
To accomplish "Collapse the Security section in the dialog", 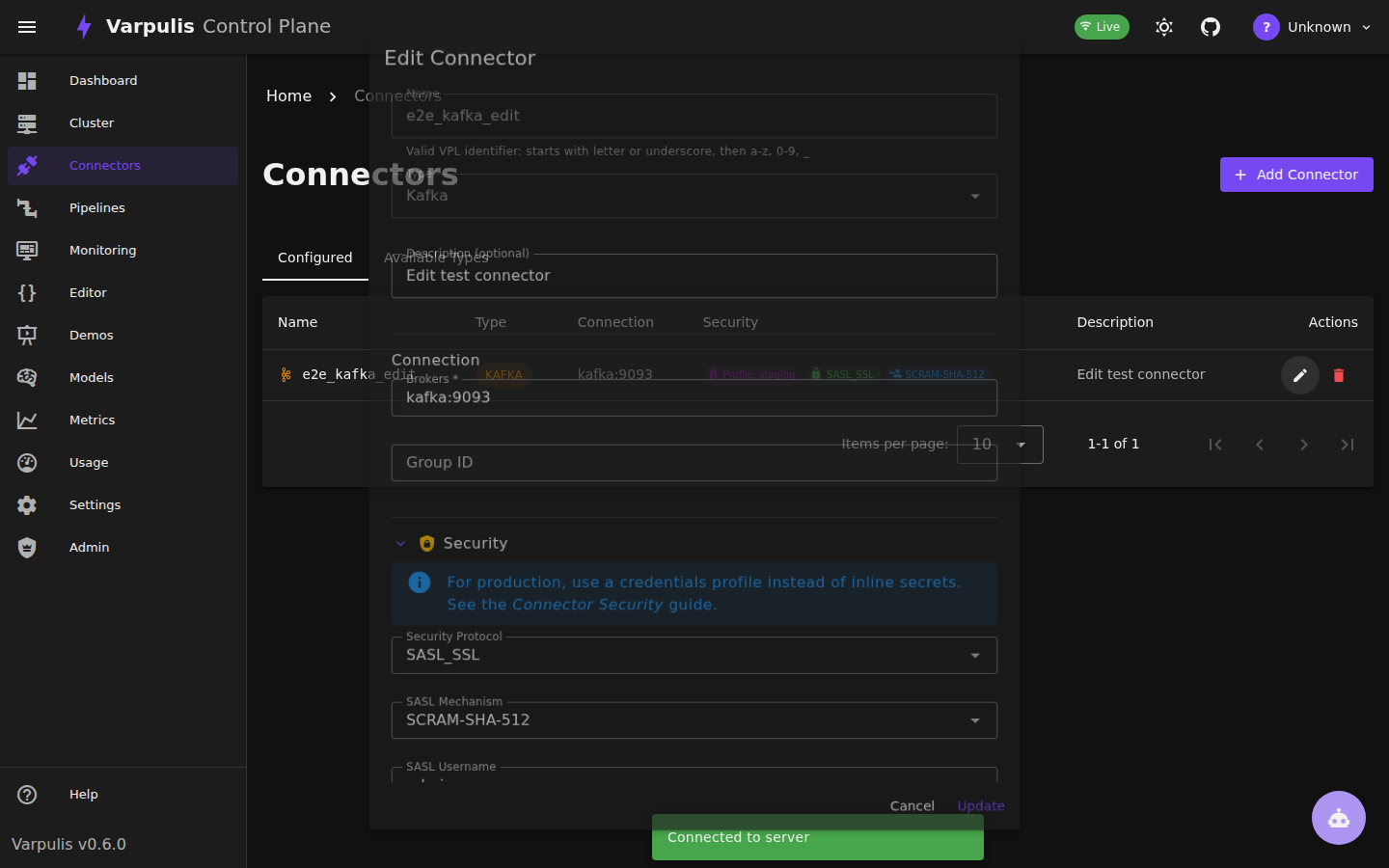I will tap(401, 543).
